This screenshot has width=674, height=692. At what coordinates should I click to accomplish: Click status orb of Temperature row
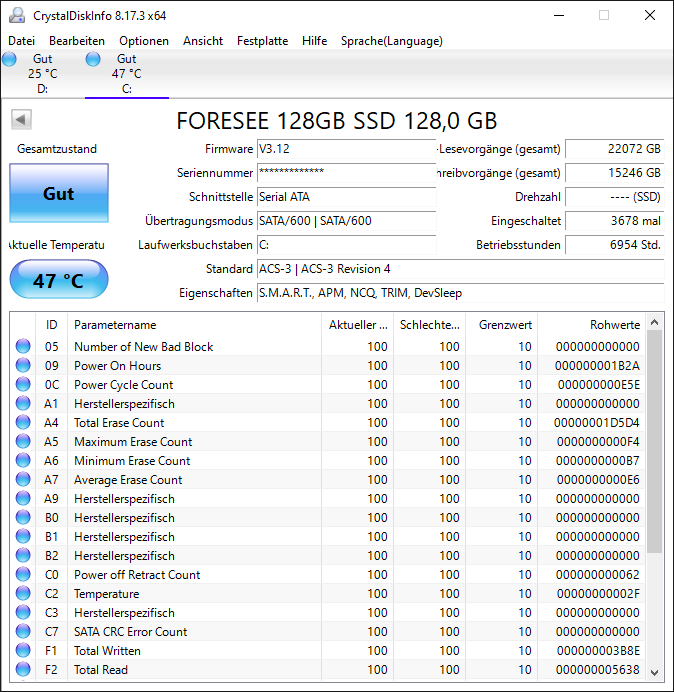(x=23, y=593)
